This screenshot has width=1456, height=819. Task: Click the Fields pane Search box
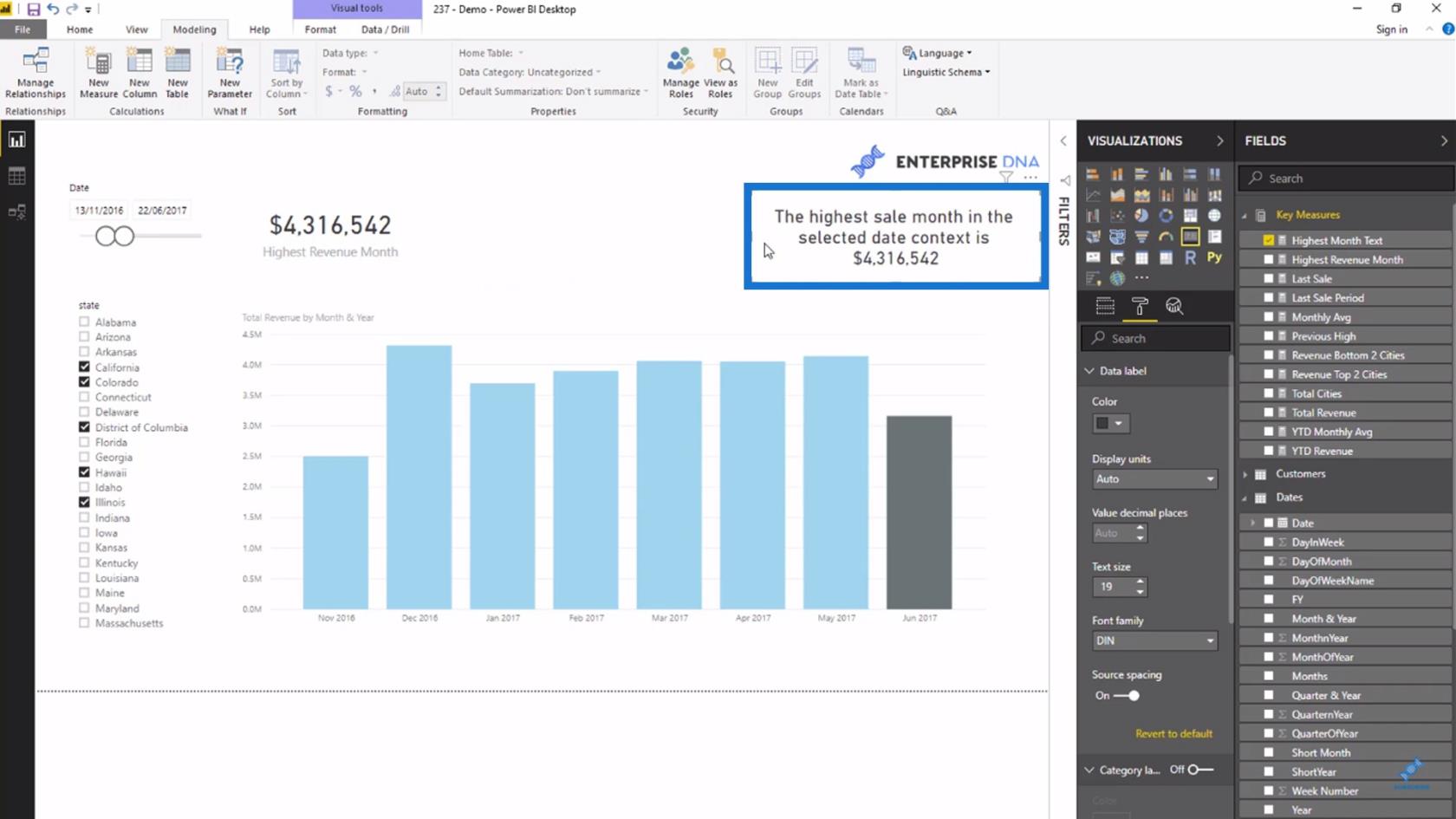coord(1346,178)
